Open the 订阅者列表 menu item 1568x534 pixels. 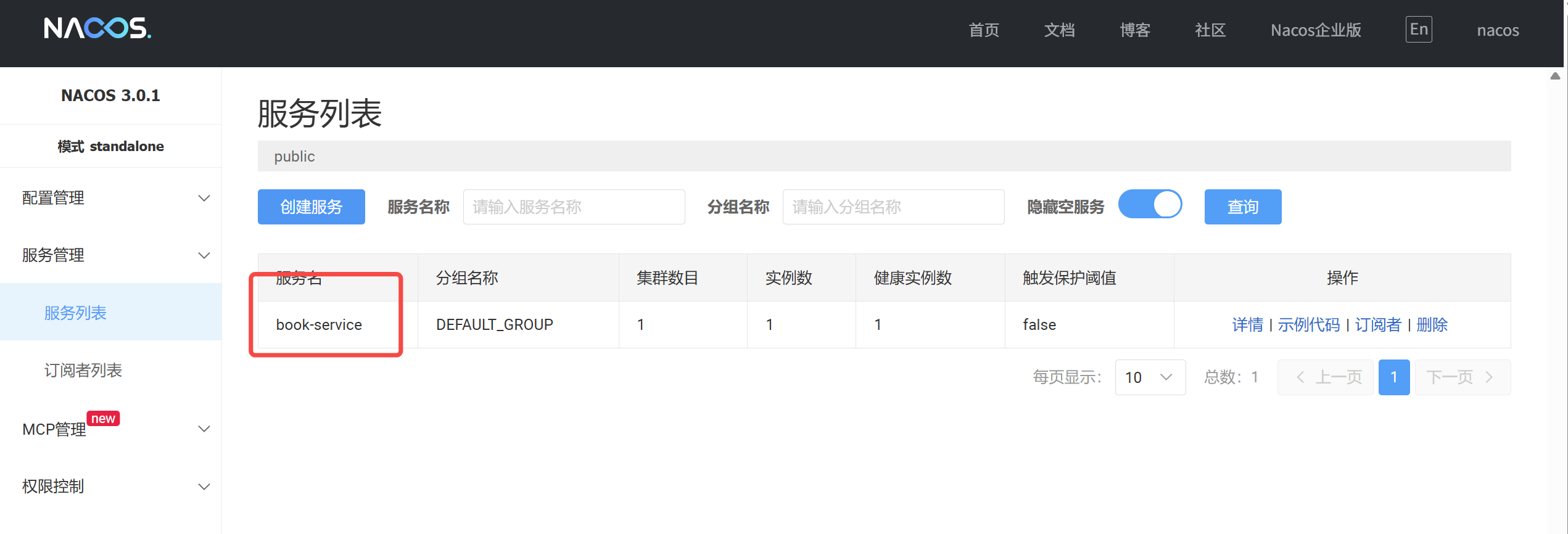pyautogui.click(x=83, y=371)
